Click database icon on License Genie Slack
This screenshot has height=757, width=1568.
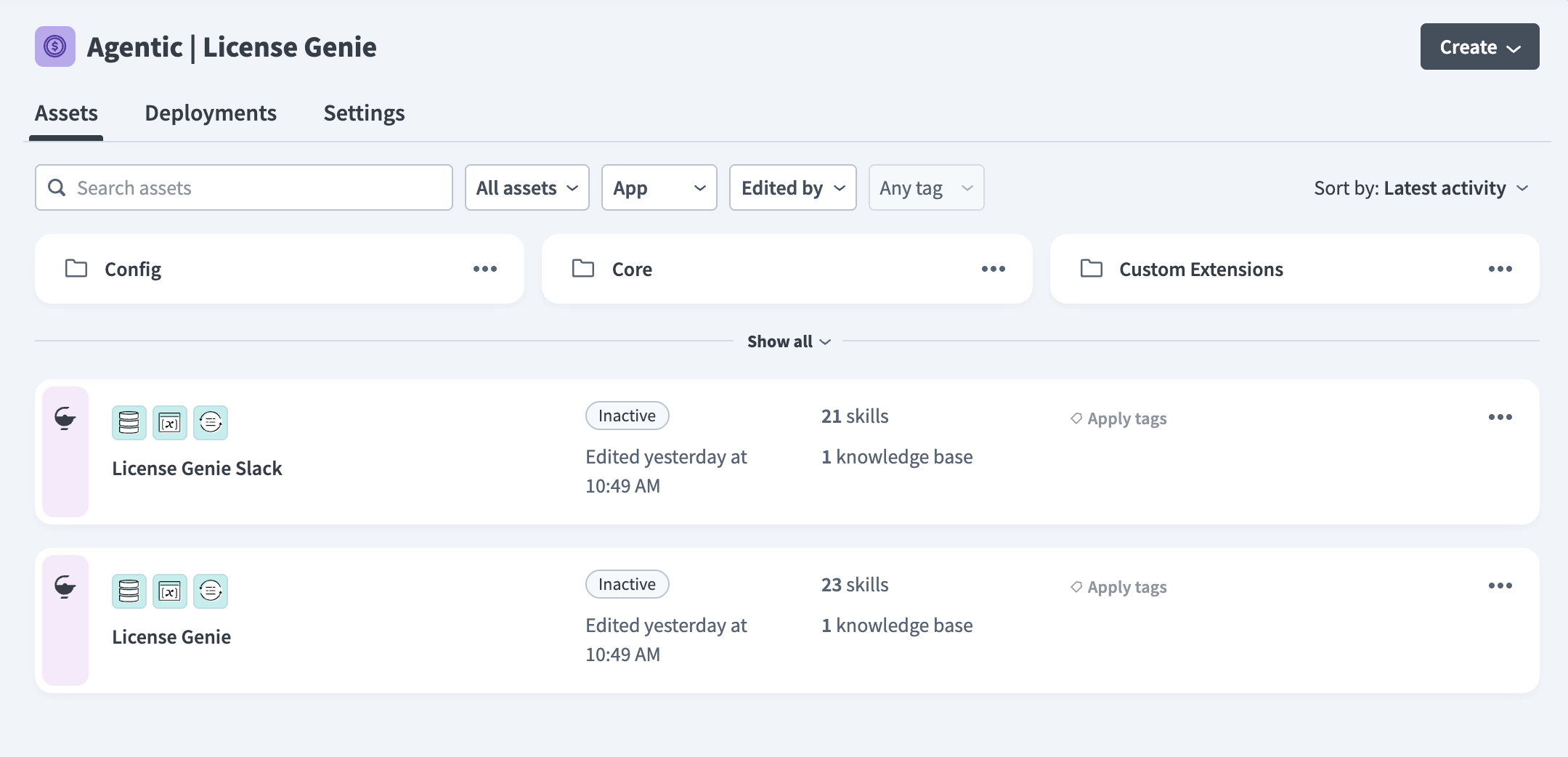(129, 423)
